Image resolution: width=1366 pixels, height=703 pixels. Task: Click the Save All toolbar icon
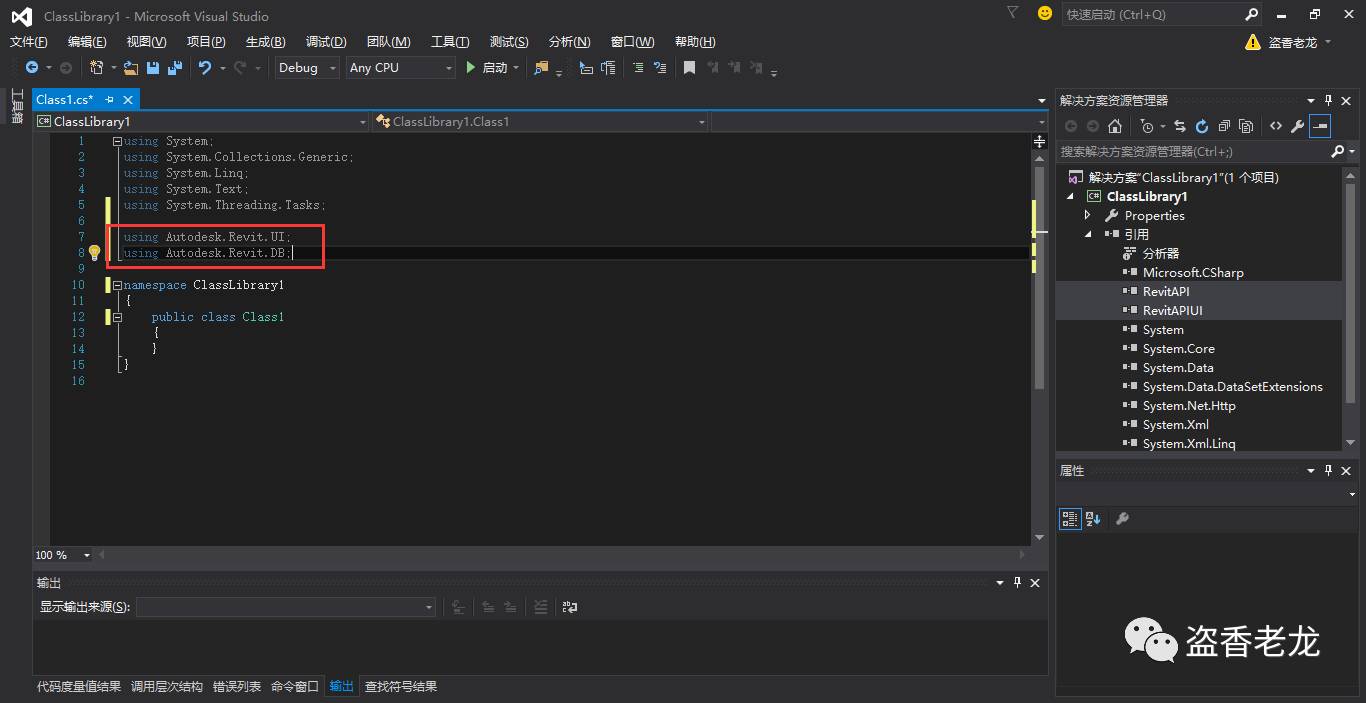click(x=175, y=68)
